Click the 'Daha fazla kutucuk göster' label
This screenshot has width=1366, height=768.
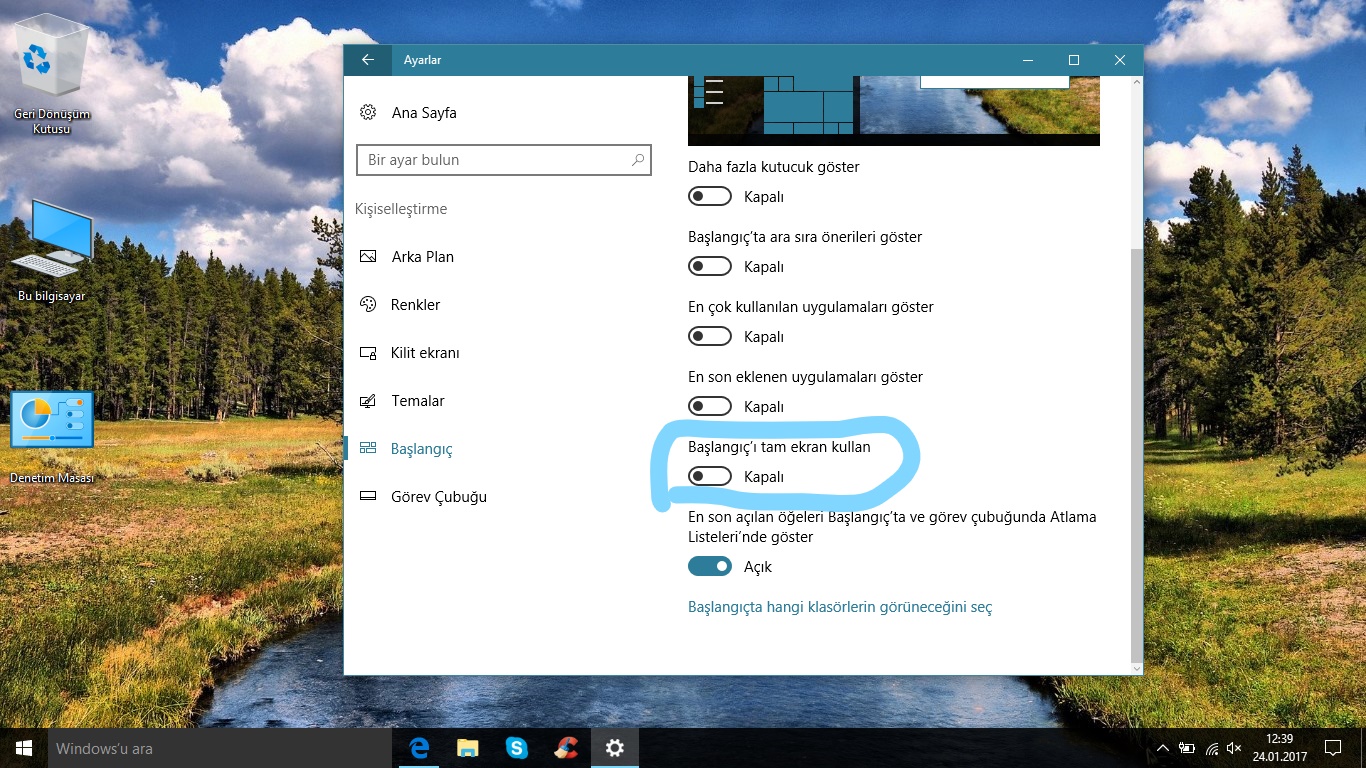click(774, 167)
